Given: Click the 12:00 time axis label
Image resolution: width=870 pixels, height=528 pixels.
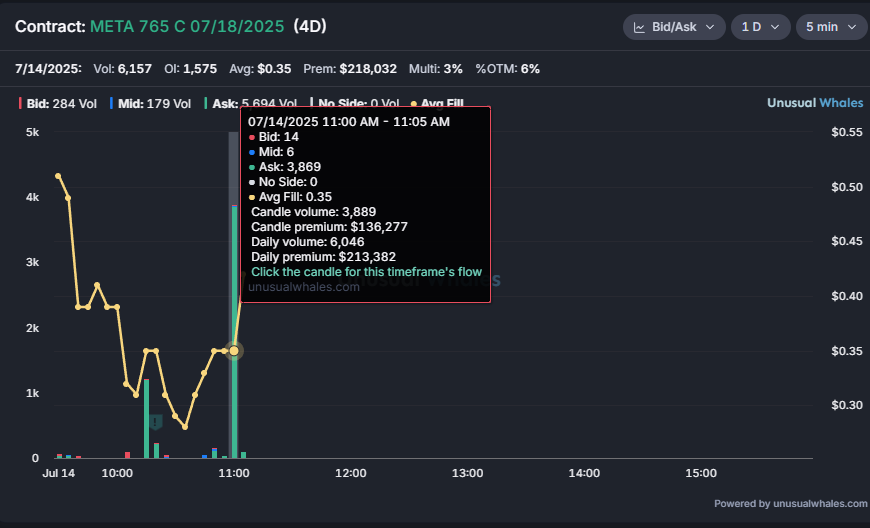Looking at the screenshot, I should click(351, 473).
